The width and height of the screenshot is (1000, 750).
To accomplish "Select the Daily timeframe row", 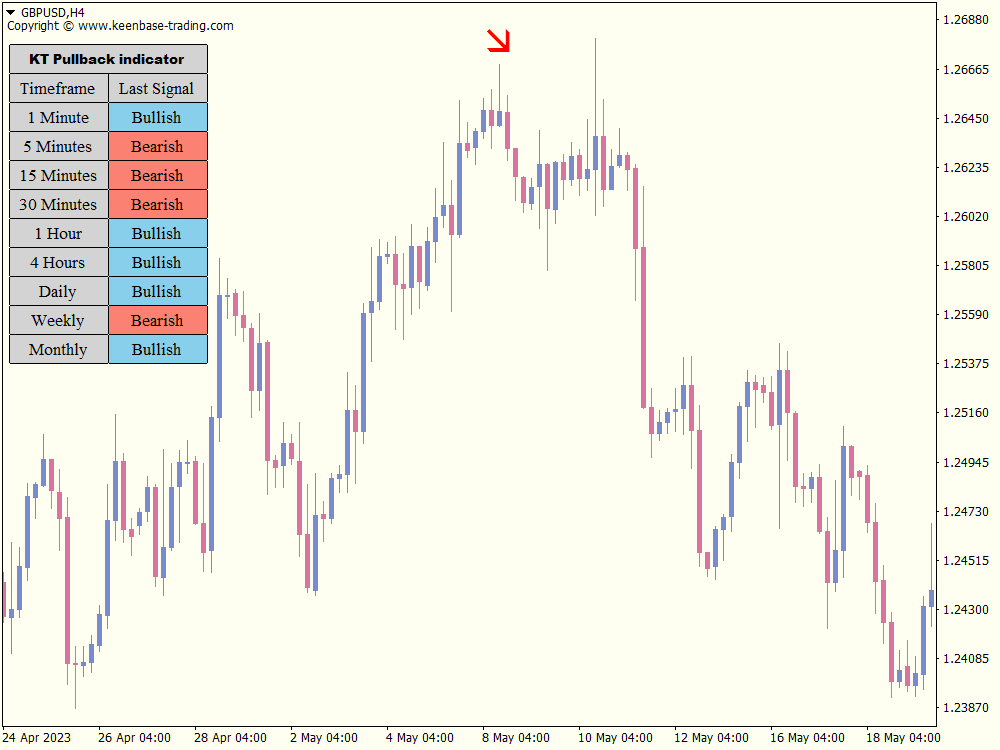I will click(x=58, y=291).
